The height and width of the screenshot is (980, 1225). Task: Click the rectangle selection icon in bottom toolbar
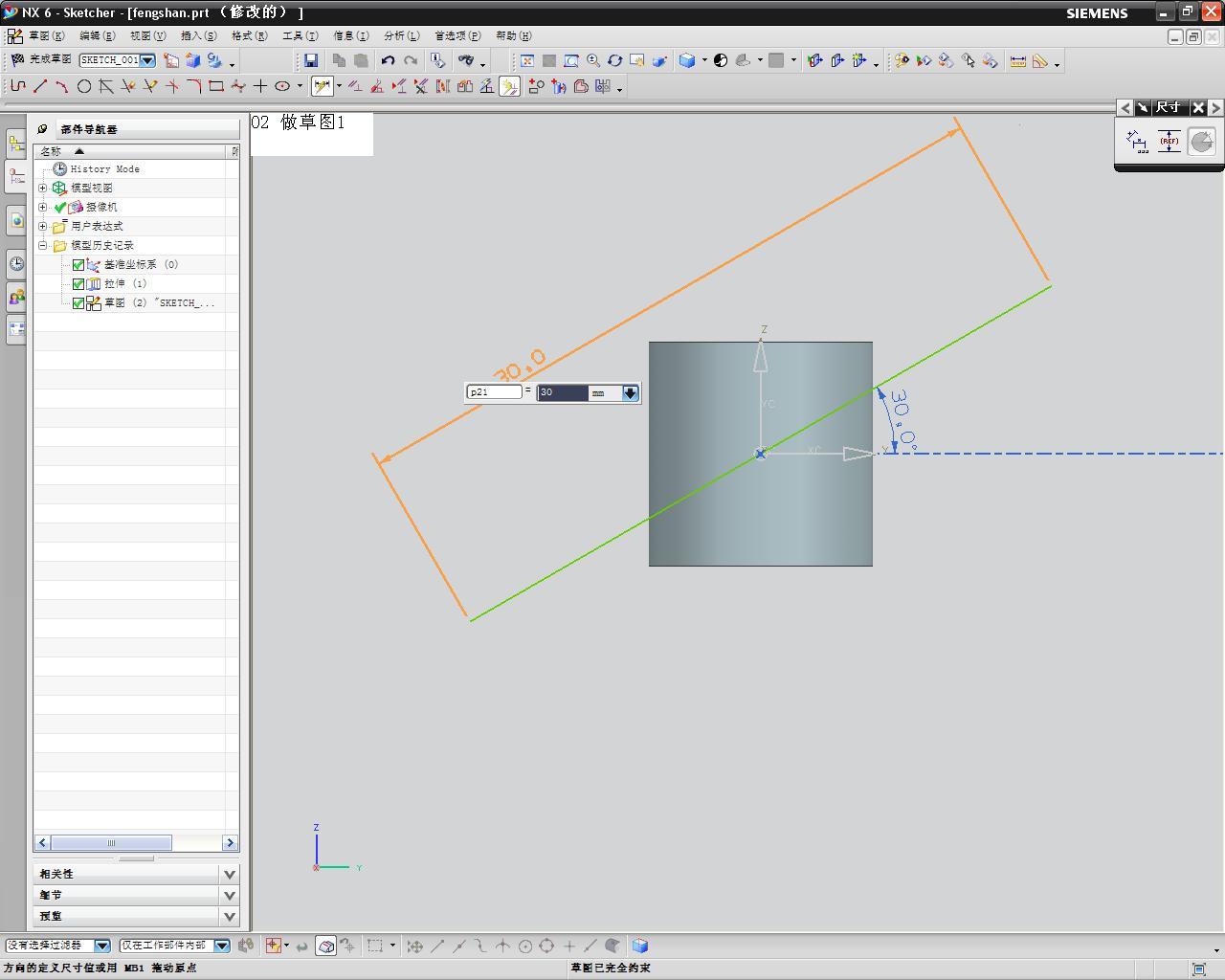click(x=375, y=946)
